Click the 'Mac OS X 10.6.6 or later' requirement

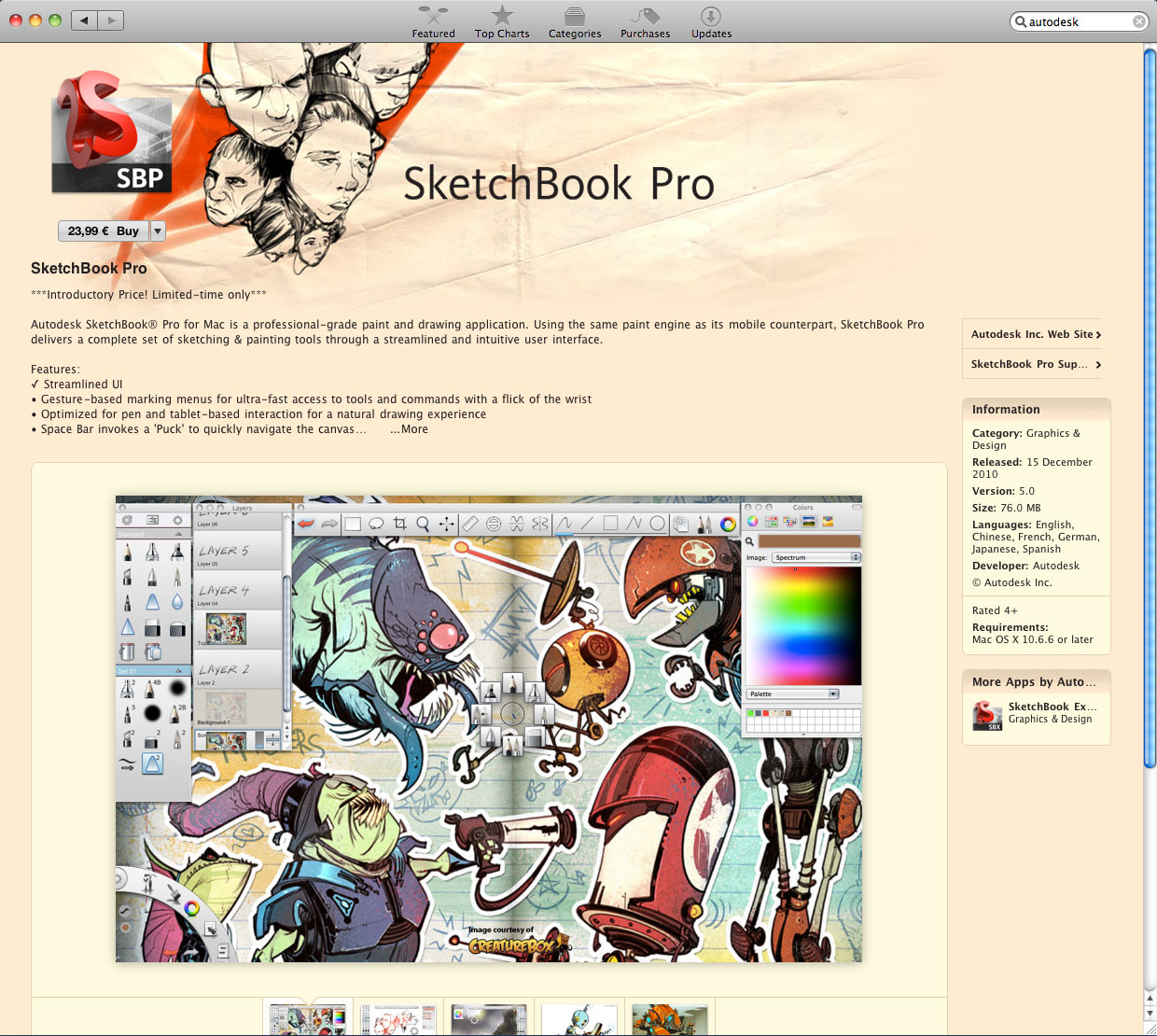click(1032, 639)
